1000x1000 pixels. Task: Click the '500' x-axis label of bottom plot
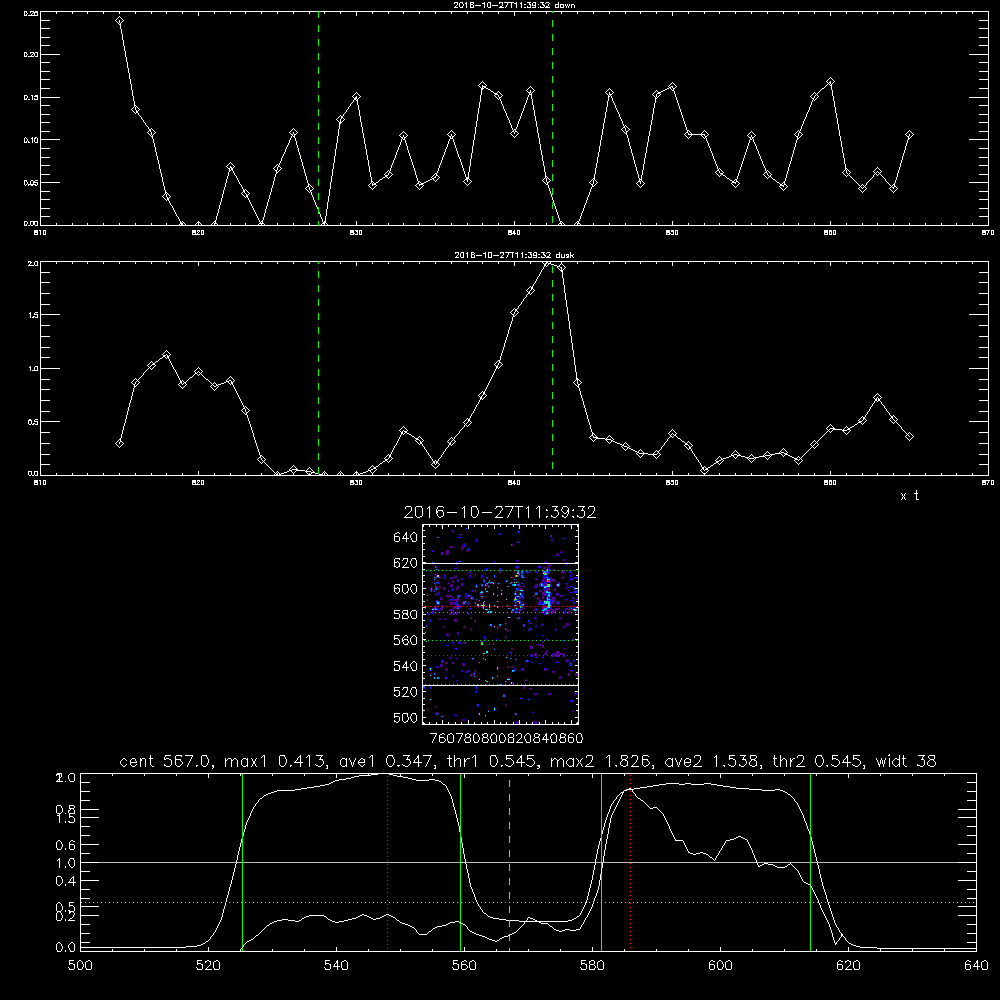click(x=80, y=966)
